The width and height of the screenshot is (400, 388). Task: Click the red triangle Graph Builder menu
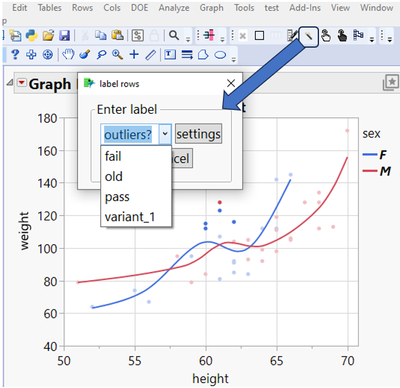tap(22, 82)
